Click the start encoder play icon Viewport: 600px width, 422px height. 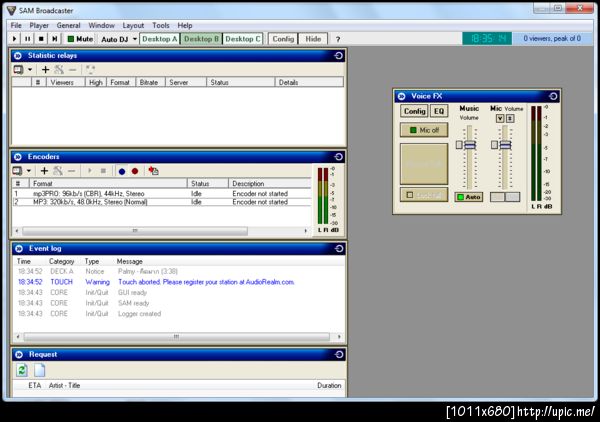(90, 171)
